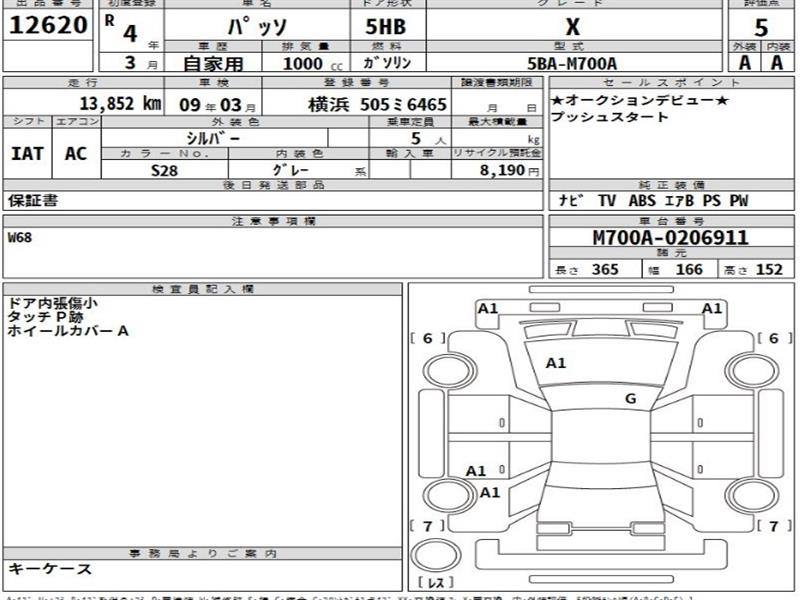The width and height of the screenshot is (800, 600).
Task: Click the fuel type ガソリン
Action: pyautogui.click(x=387, y=63)
